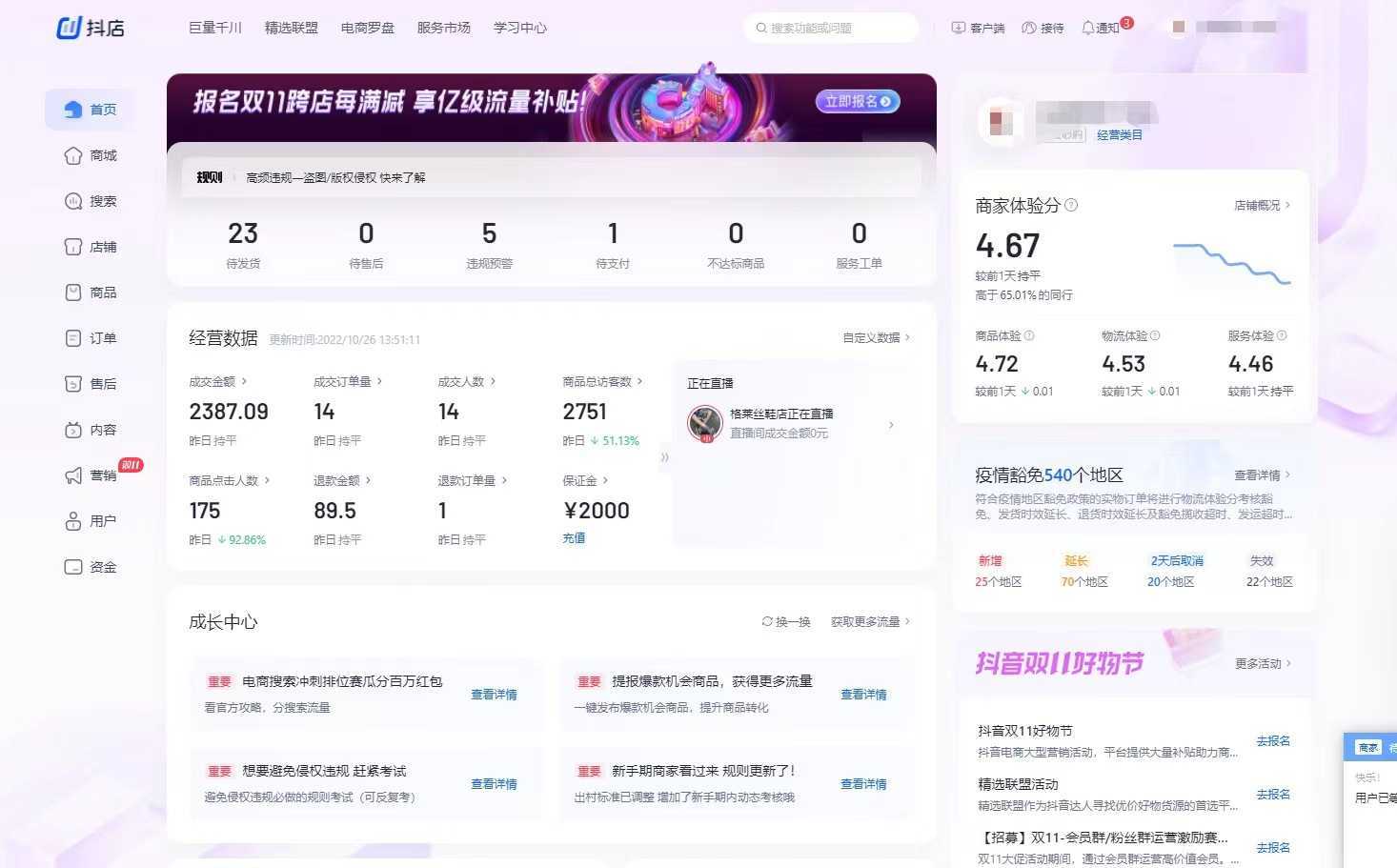Click 服务体验 info icon

point(1282,335)
